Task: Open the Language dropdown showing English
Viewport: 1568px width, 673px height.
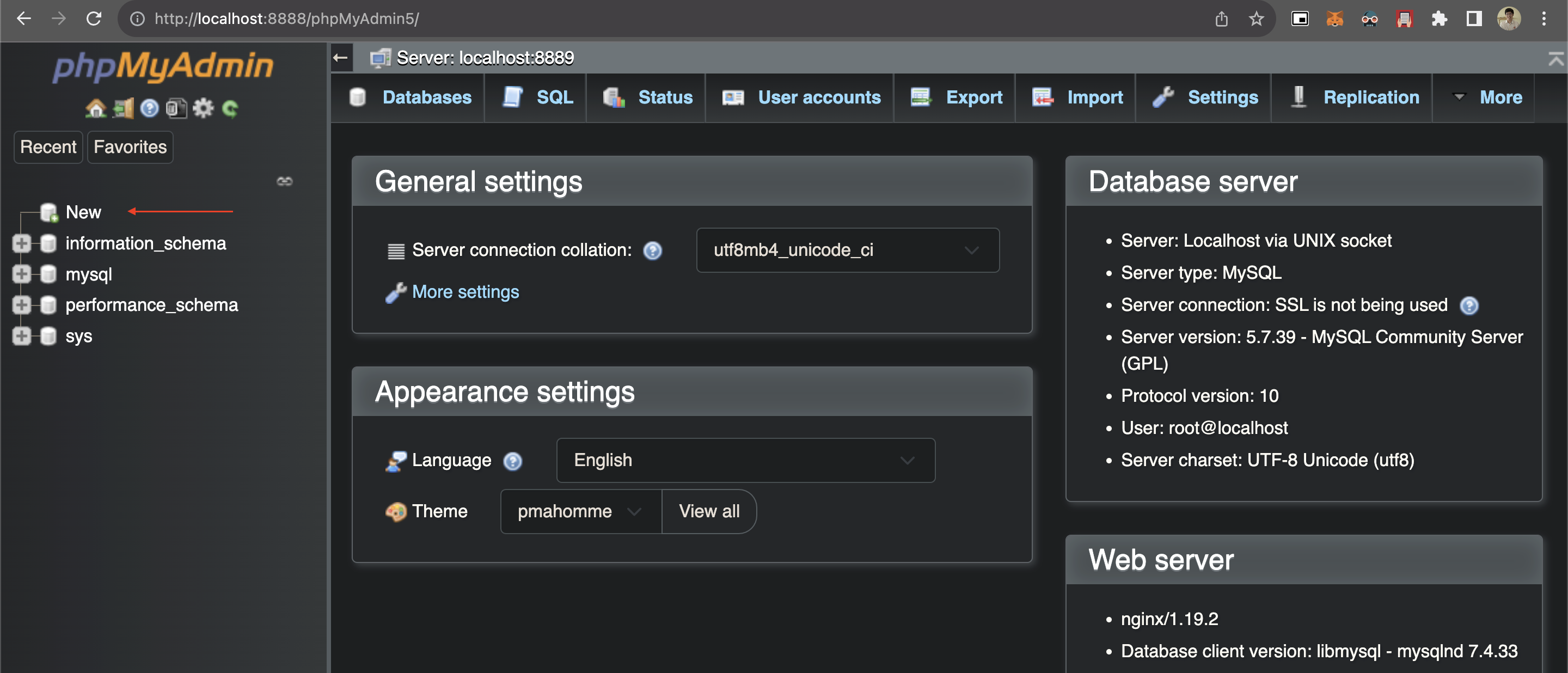Action: click(745, 460)
